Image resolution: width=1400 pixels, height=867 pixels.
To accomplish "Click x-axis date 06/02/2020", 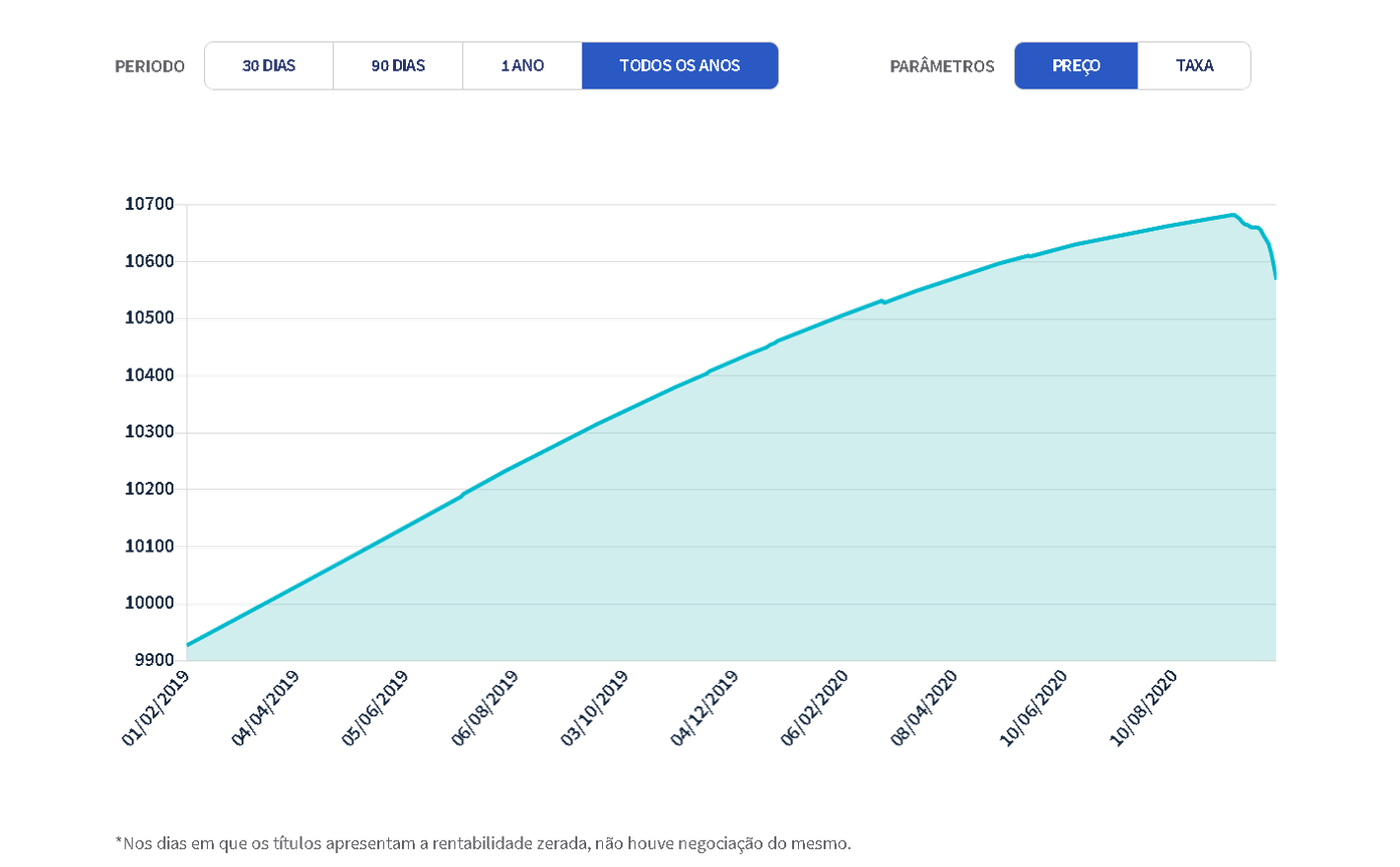I will coord(814,708).
